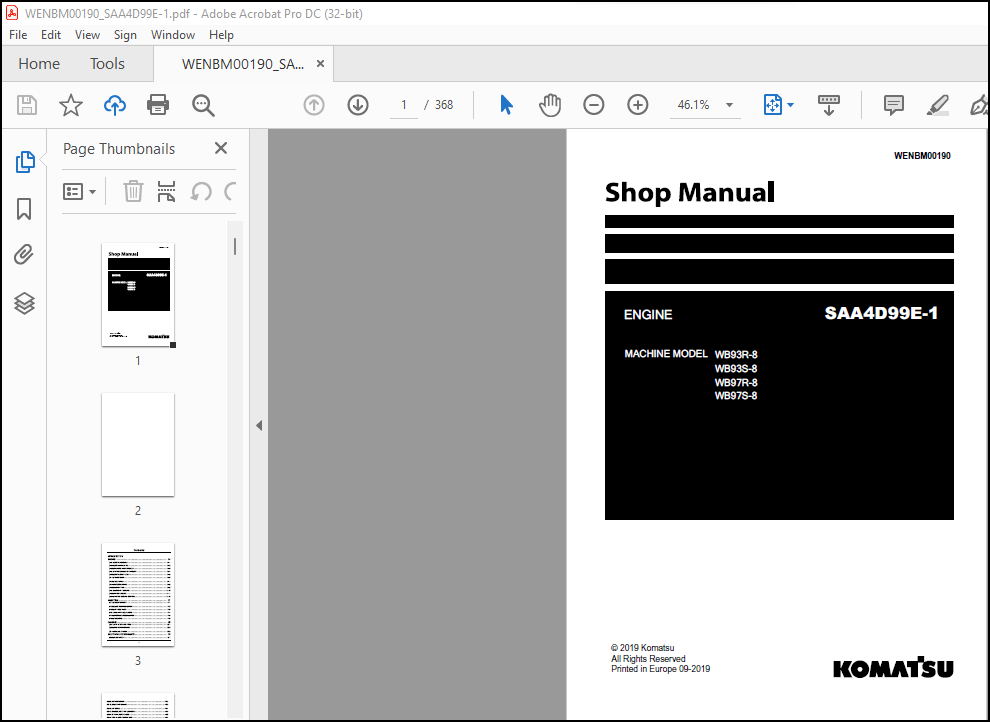
Task: Select blank page 2 thumbnail
Action: 138,444
